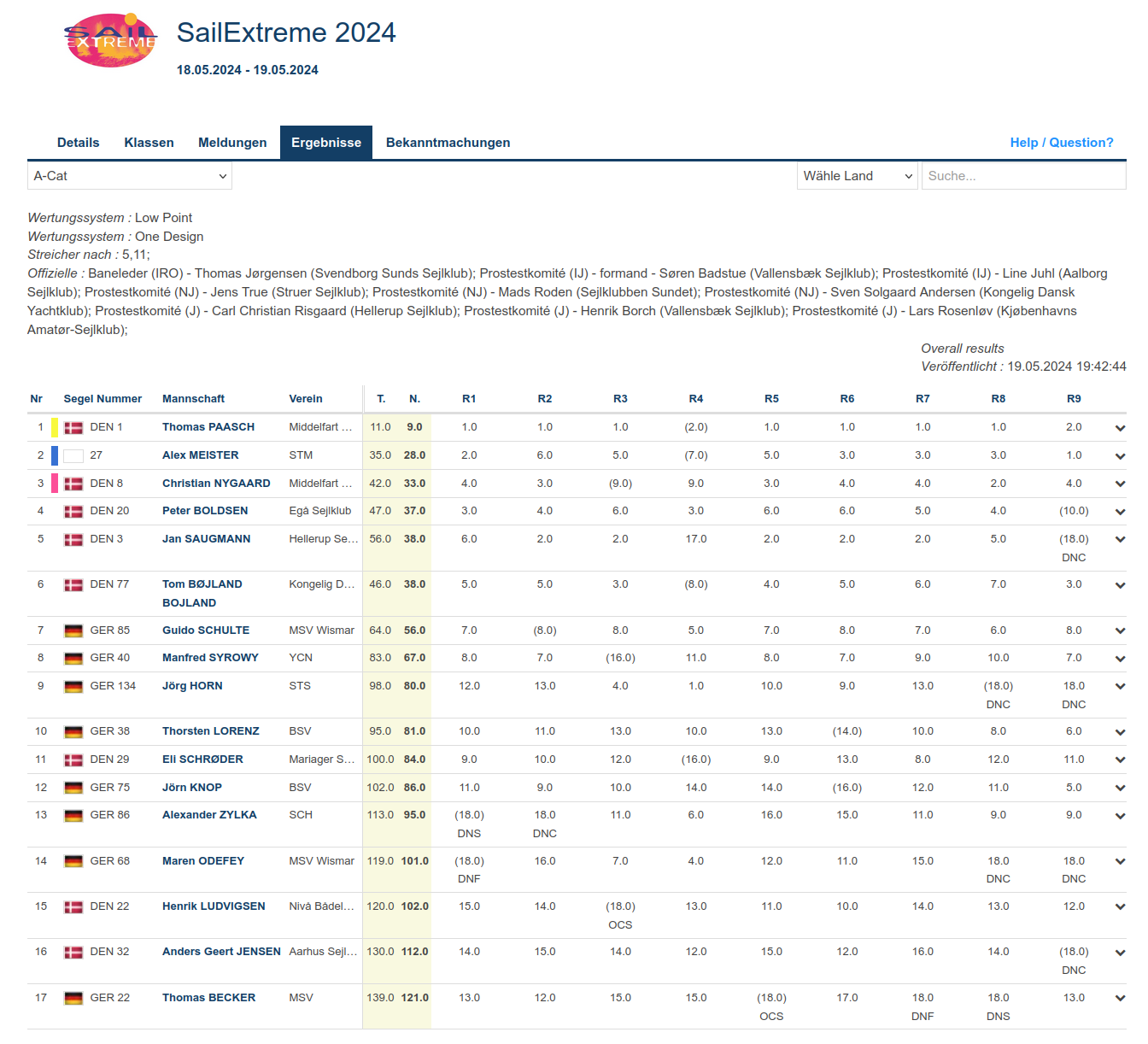Click the SailExtreme logo image

[x=111, y=41]
